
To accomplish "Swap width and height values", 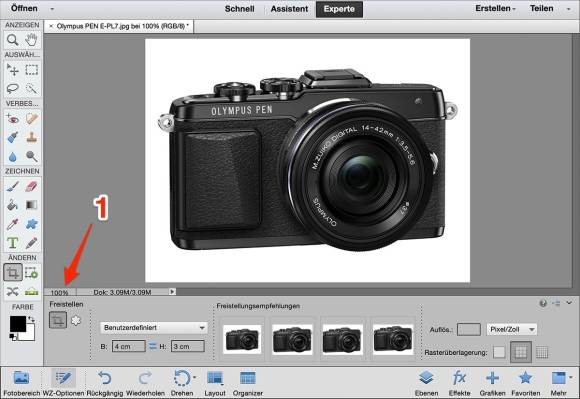I will pyautogui.click(x=153, y=346).
